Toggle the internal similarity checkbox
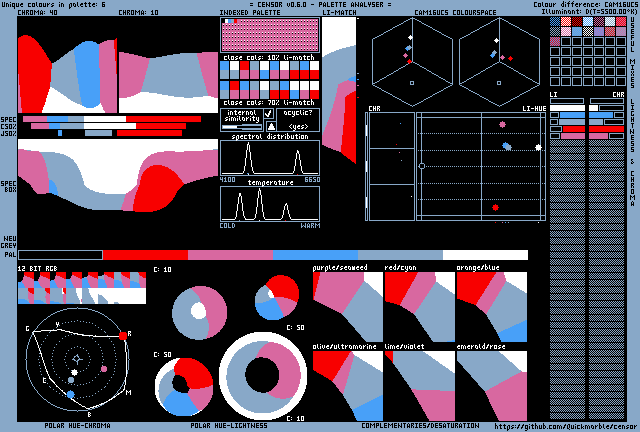This screenshot has width=640, height=432. pos(269,114)
